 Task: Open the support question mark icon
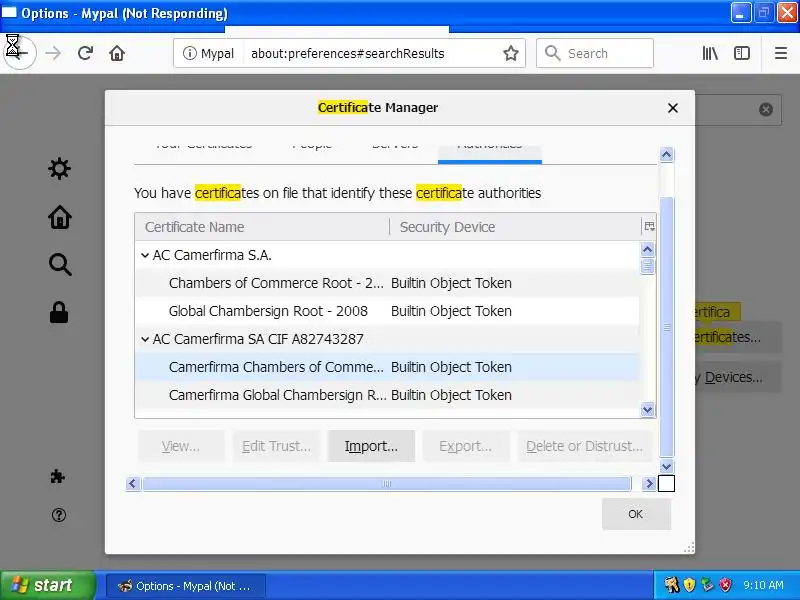59,515
